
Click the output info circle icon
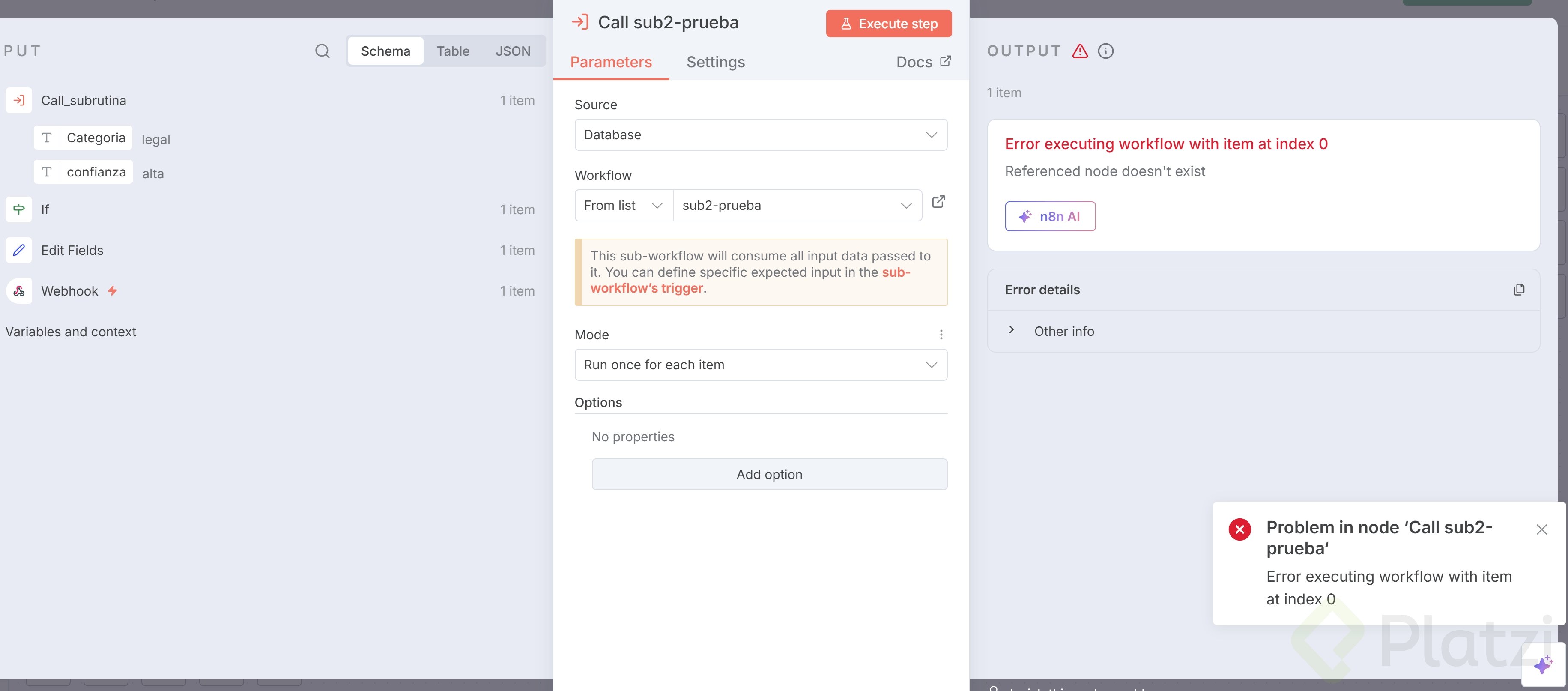coord(1105,51)
